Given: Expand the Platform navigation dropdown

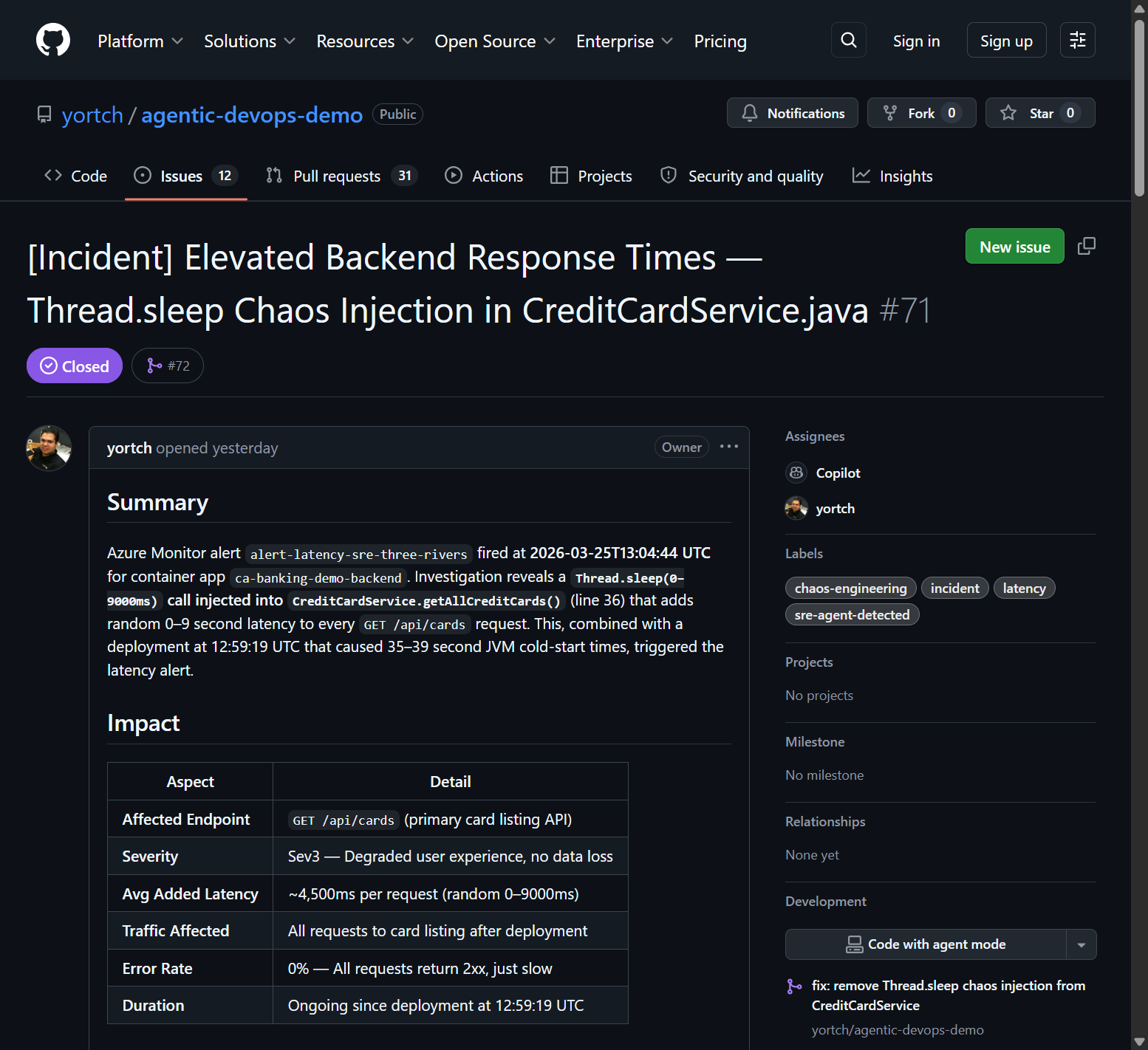Looking at the screenshot, I should click(140, 41).
